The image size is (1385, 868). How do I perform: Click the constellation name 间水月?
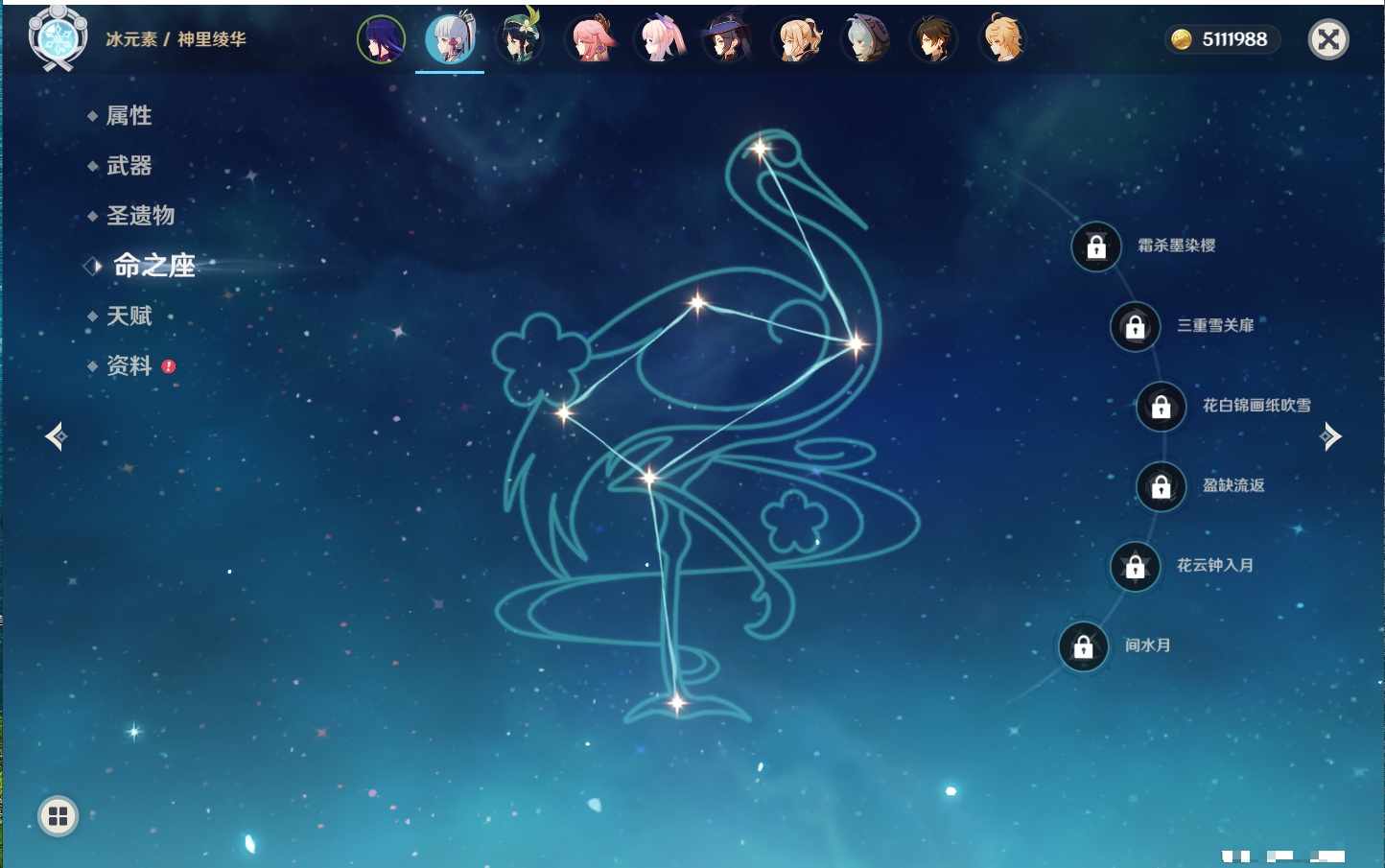(x=1148, y=645)
